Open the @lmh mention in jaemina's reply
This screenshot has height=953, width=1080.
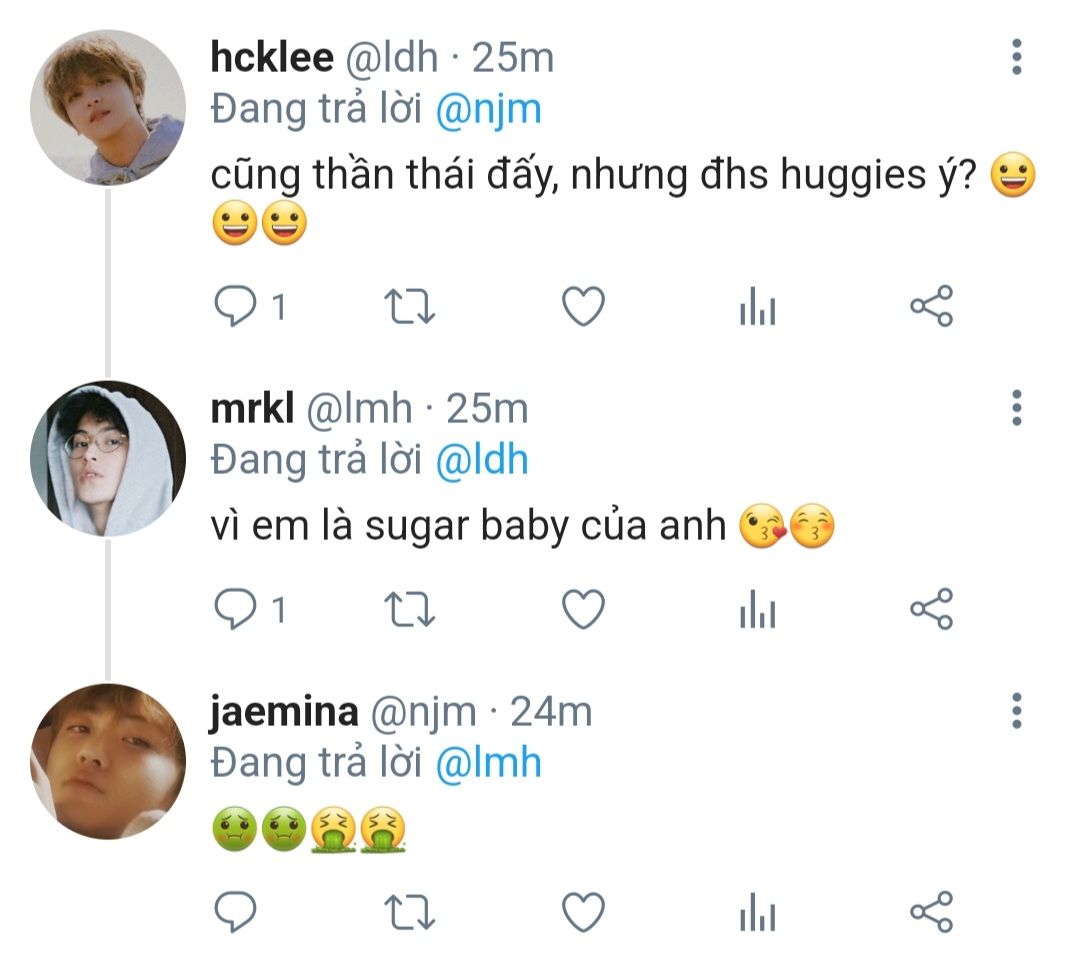(489, 763)
